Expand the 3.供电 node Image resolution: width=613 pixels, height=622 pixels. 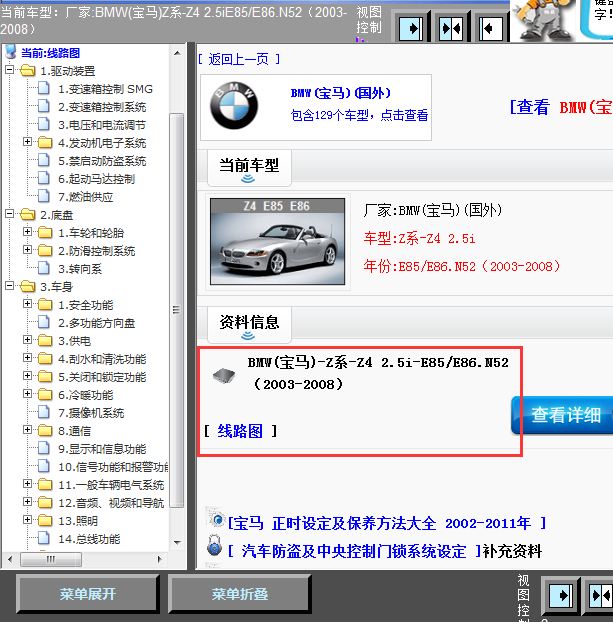27,340
